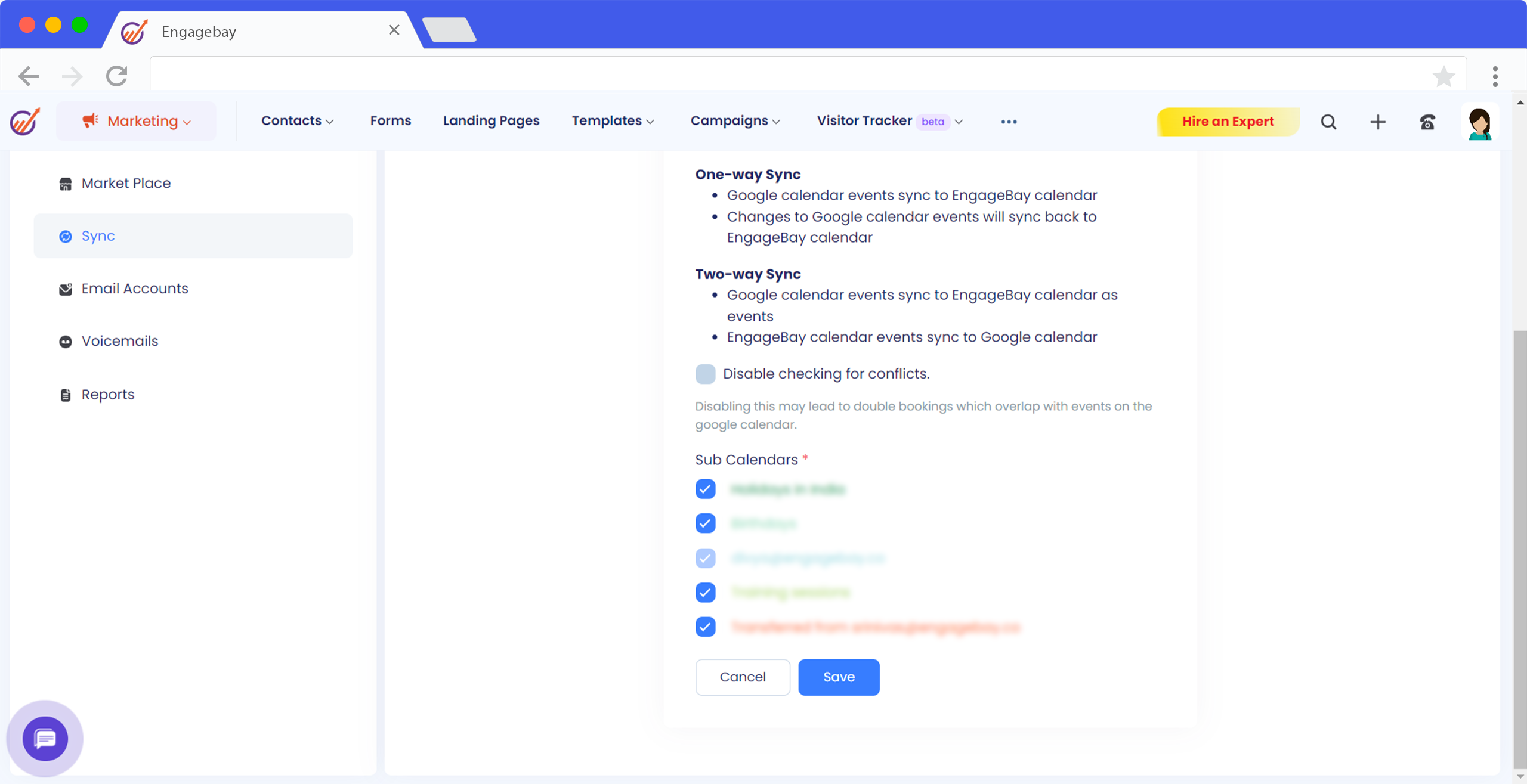Click the Email Accounts envelope icon

pyautogui.click(x=66, y=289)
